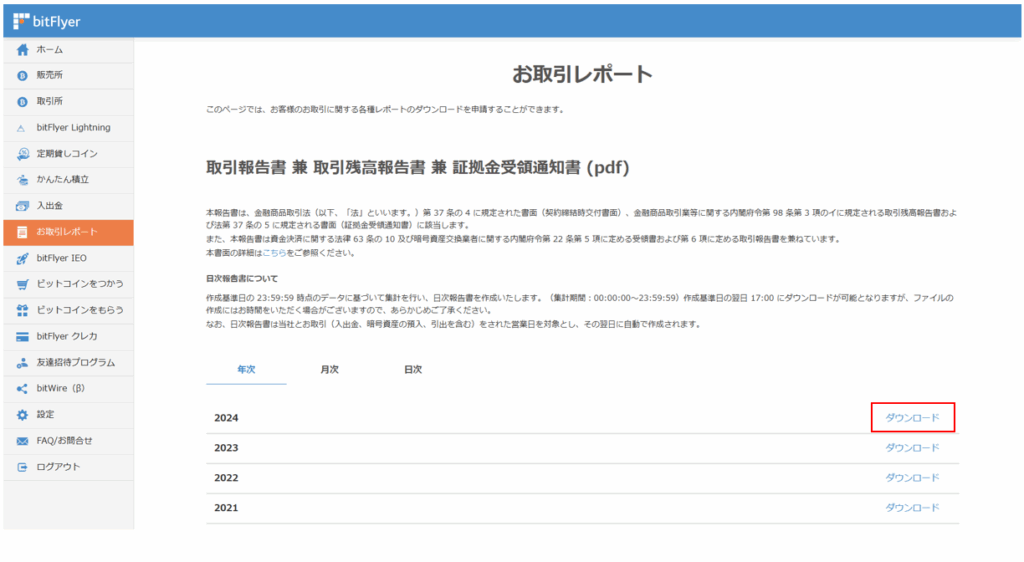1024x562 pixels.
Task: Go to 入出金 page
Action: 69,206
